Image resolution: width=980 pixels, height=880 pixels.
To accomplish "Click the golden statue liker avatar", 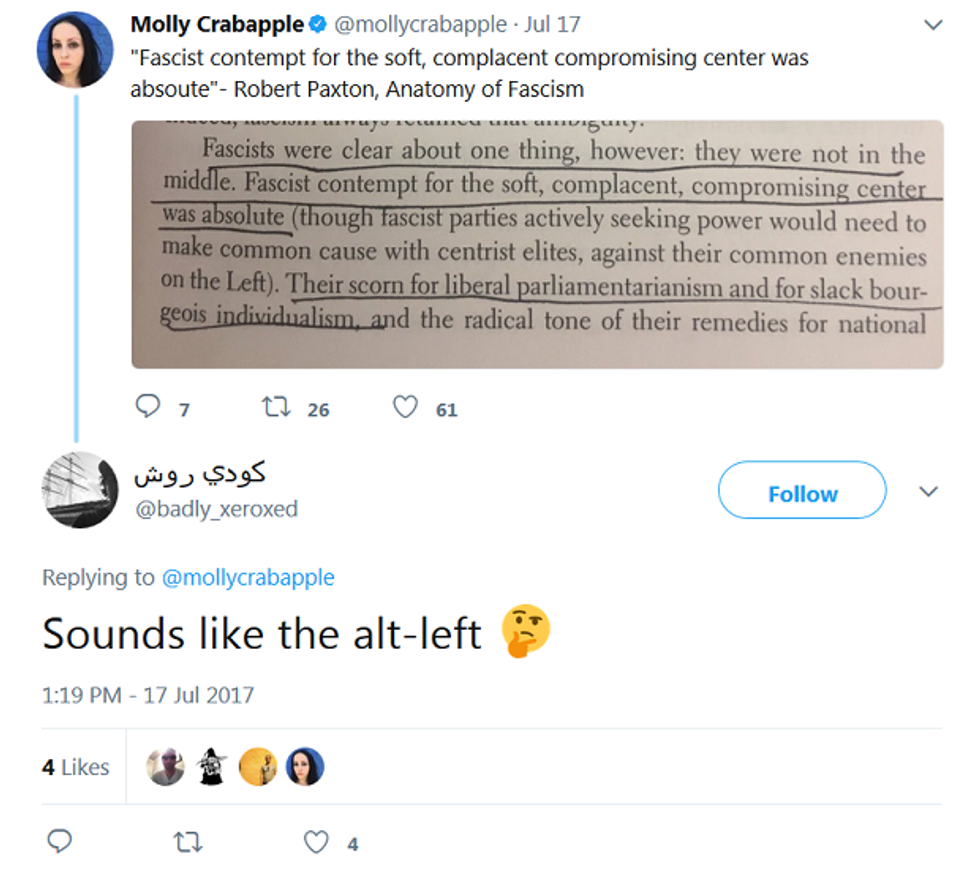I will click(258, 767).
